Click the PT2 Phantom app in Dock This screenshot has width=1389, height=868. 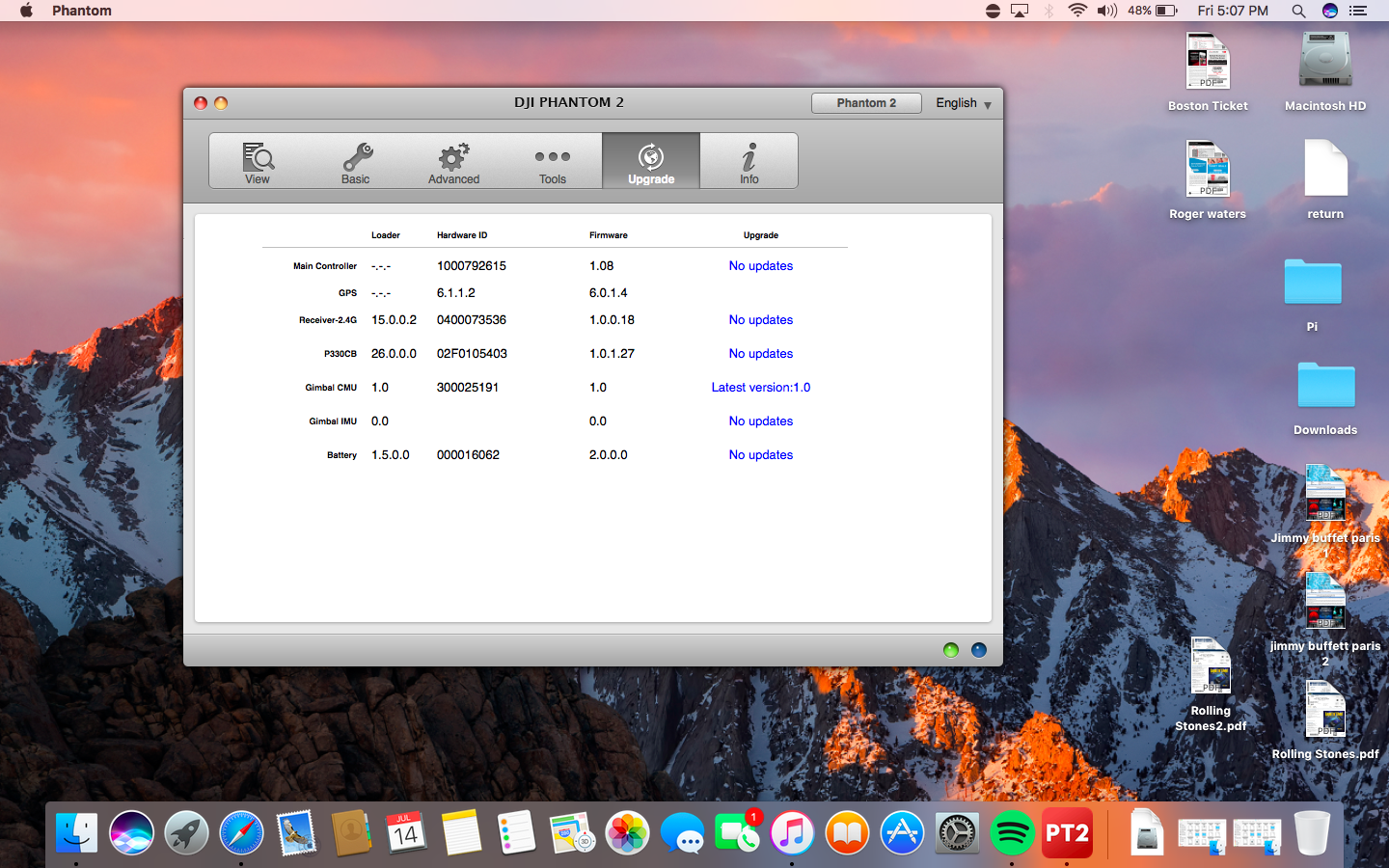coord(1067,832)
